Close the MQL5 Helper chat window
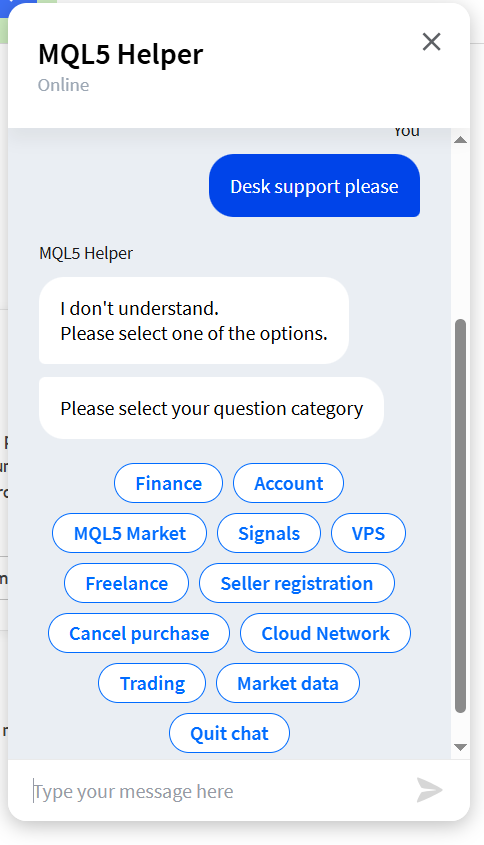Image resolution: width=484 pixels, height=845 pixels. [431, 41]
